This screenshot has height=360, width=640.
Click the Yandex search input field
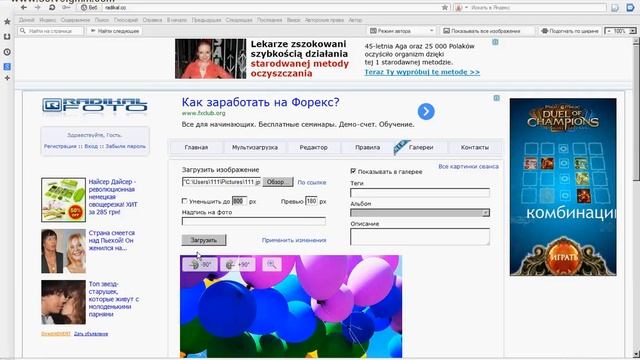click(x=537, y=7)
